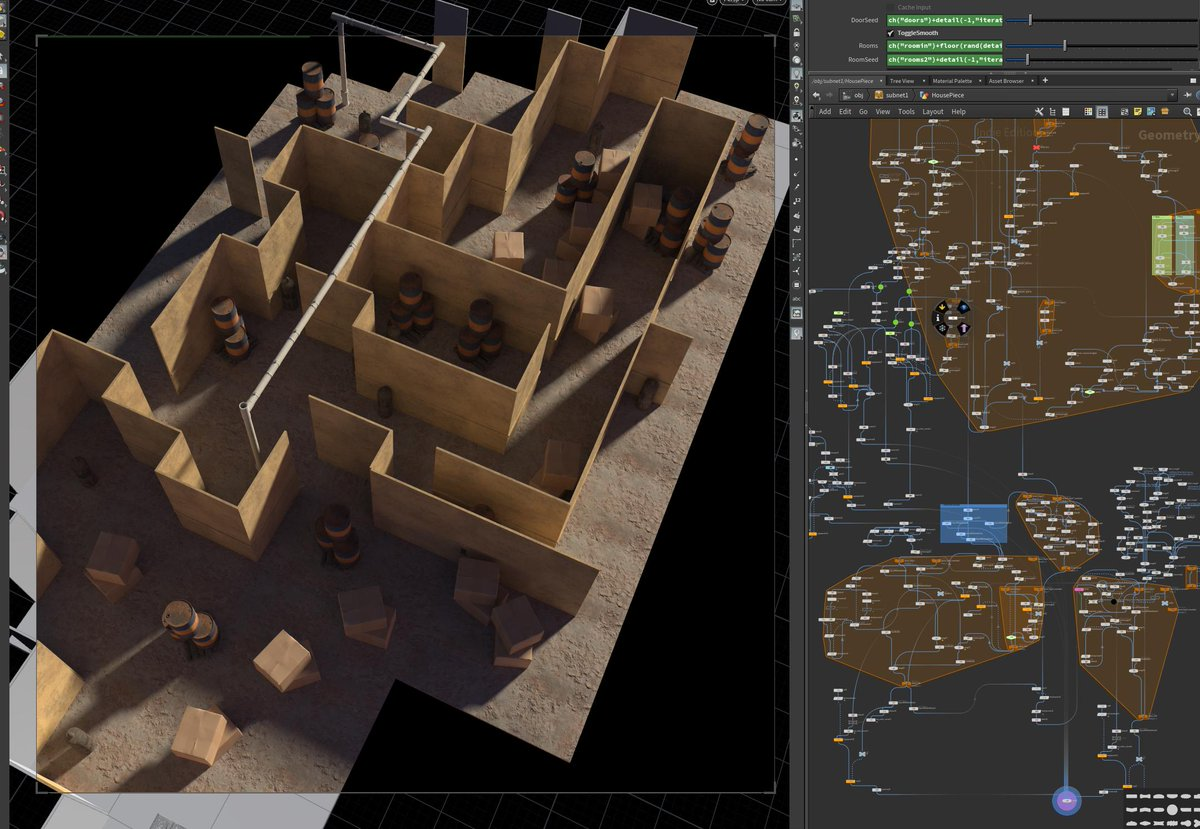Click the RoomSeed expression field
1200x829 pixels.
click(x=944, y=59)
